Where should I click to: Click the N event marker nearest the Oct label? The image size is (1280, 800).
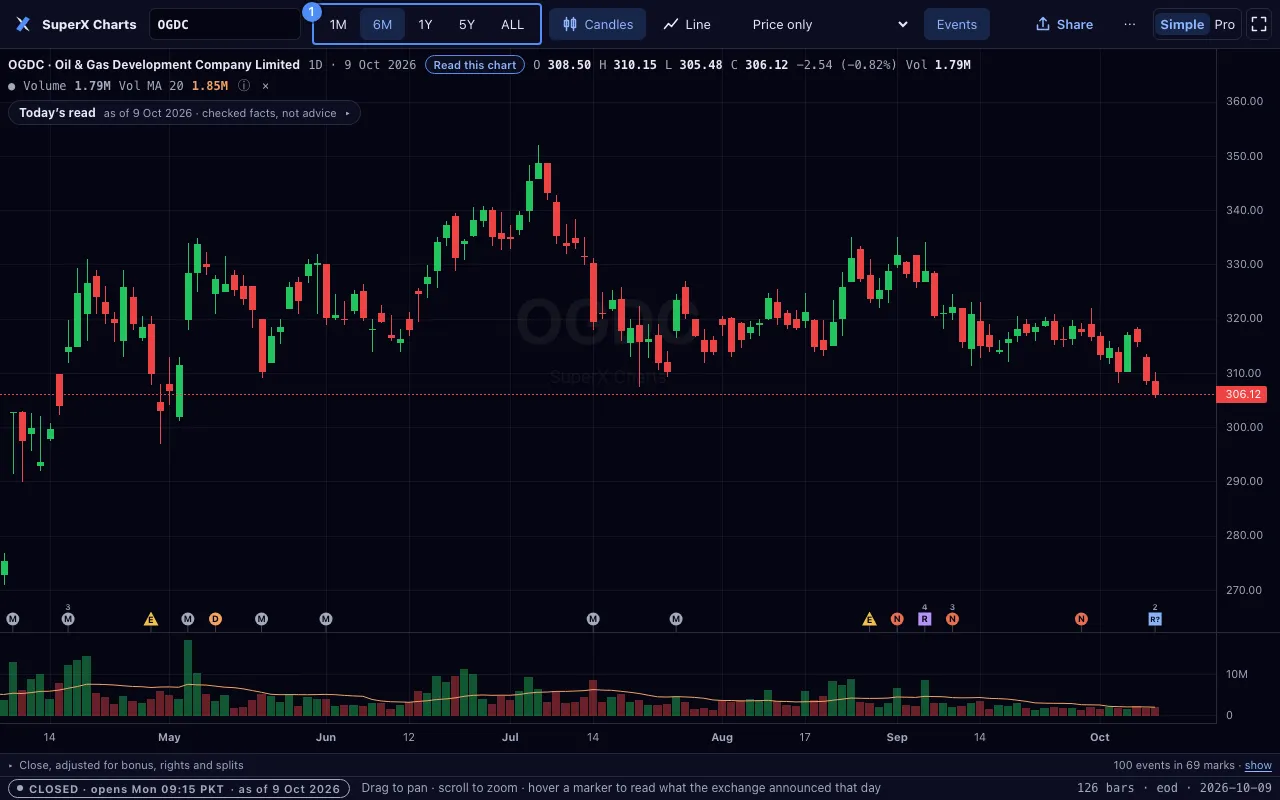point(1081,619)
